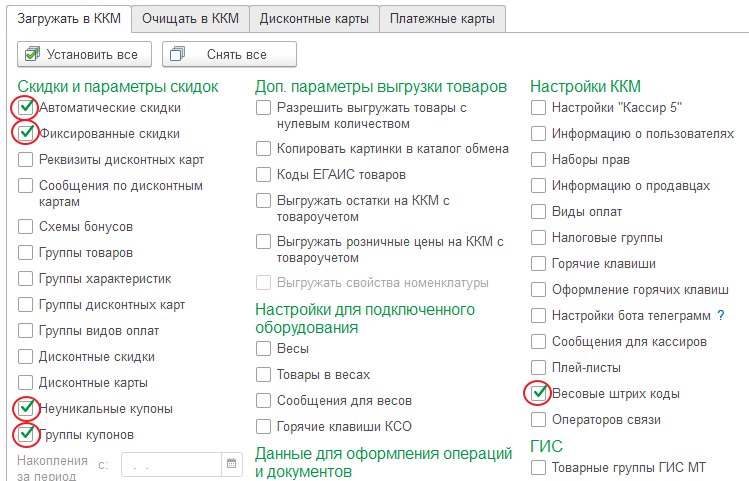Check Настройки "Кассир 5" checkbox
The height and width of the screenshot is (481, 749).
click(538, 107)
